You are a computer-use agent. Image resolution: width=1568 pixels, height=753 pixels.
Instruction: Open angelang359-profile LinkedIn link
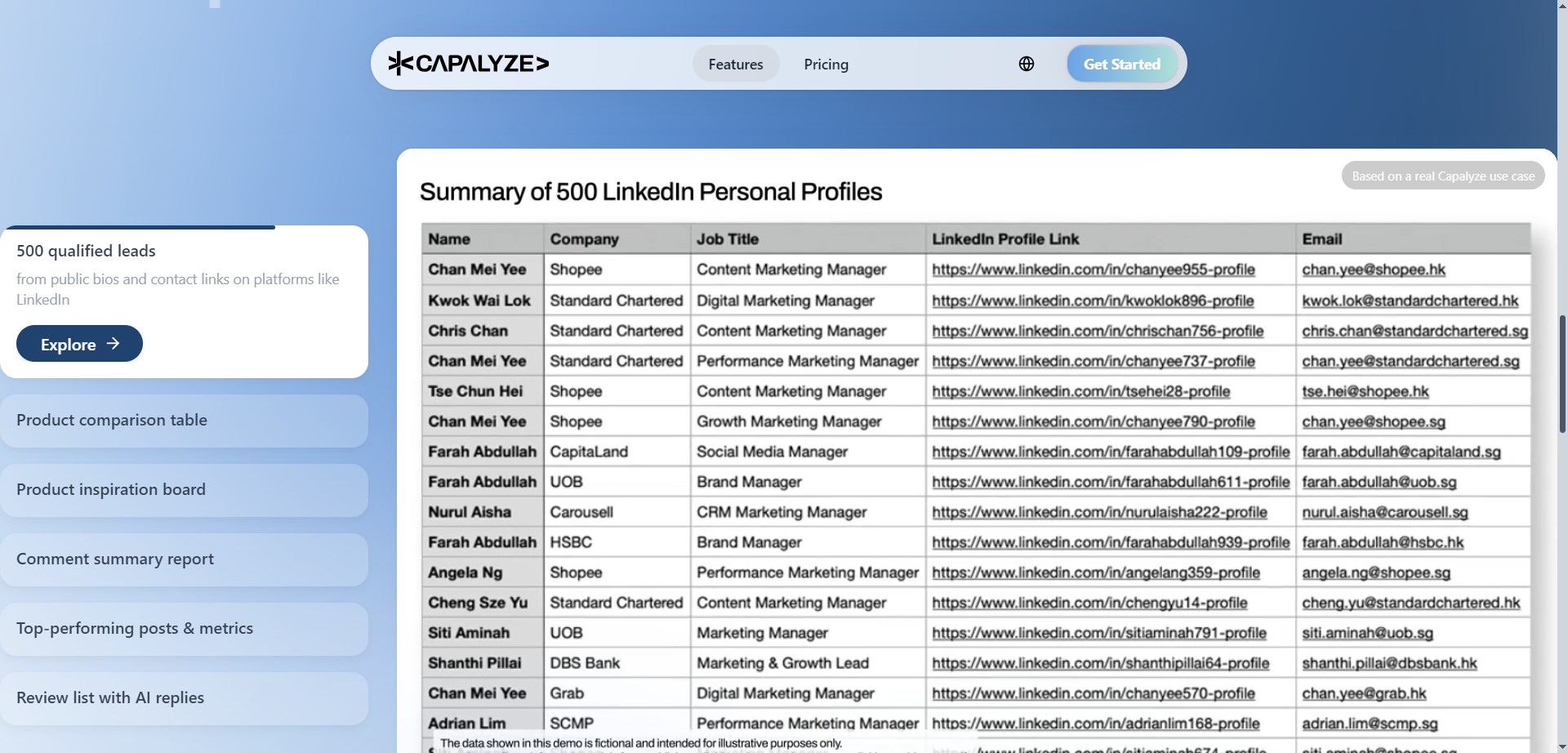pyautogui.click(x=1096, y=573)
